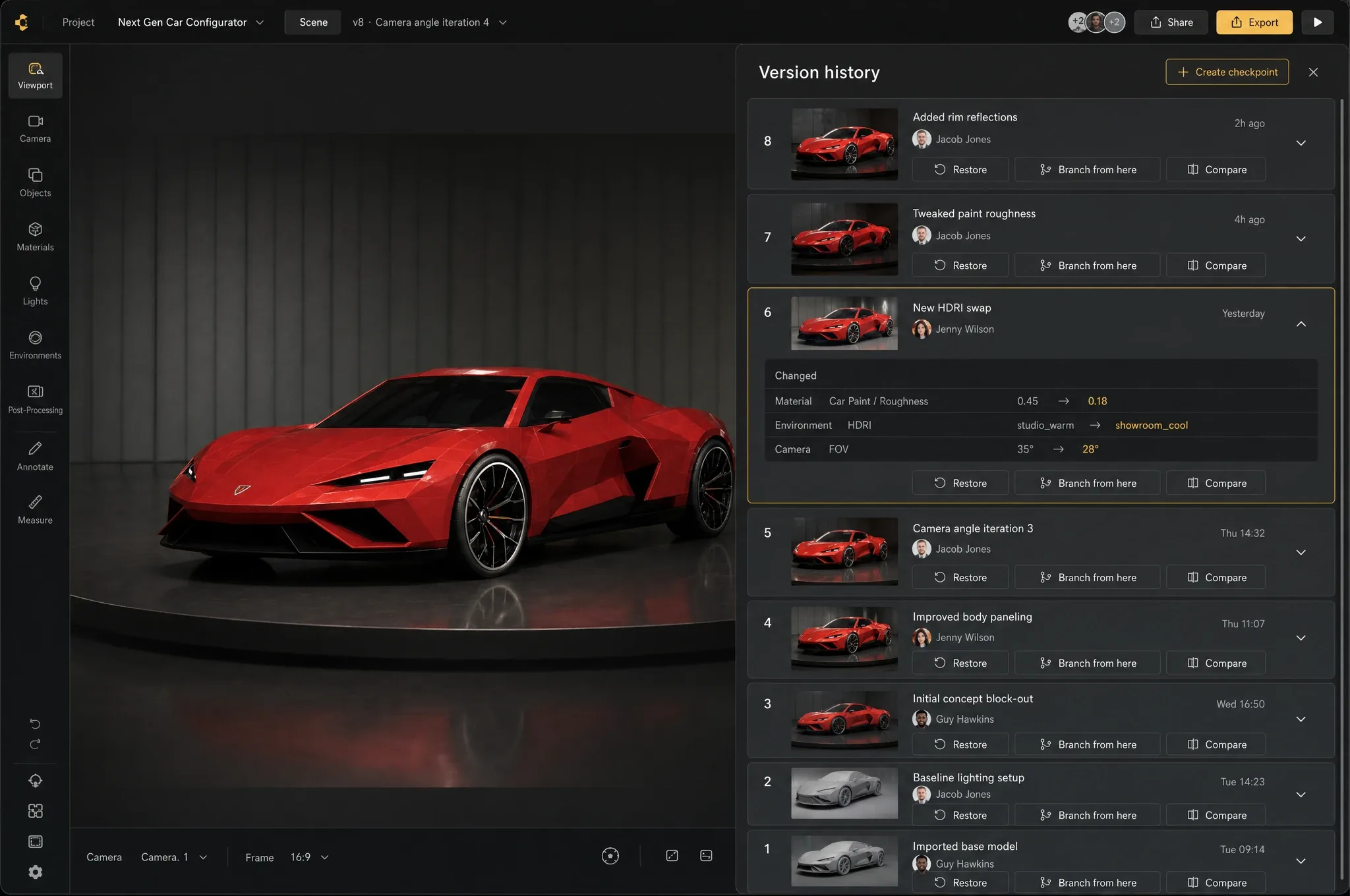Image resolution: width=1350 pixels, height=896 pixels.
Task: Expand version 4 Improved body paneling
Action: (x=1301, y=638)
